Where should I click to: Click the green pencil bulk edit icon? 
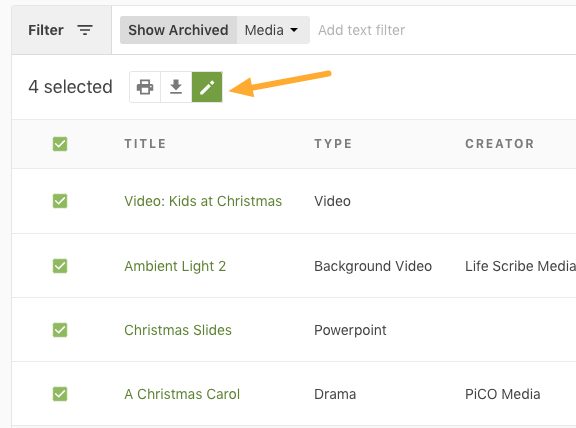207,87
